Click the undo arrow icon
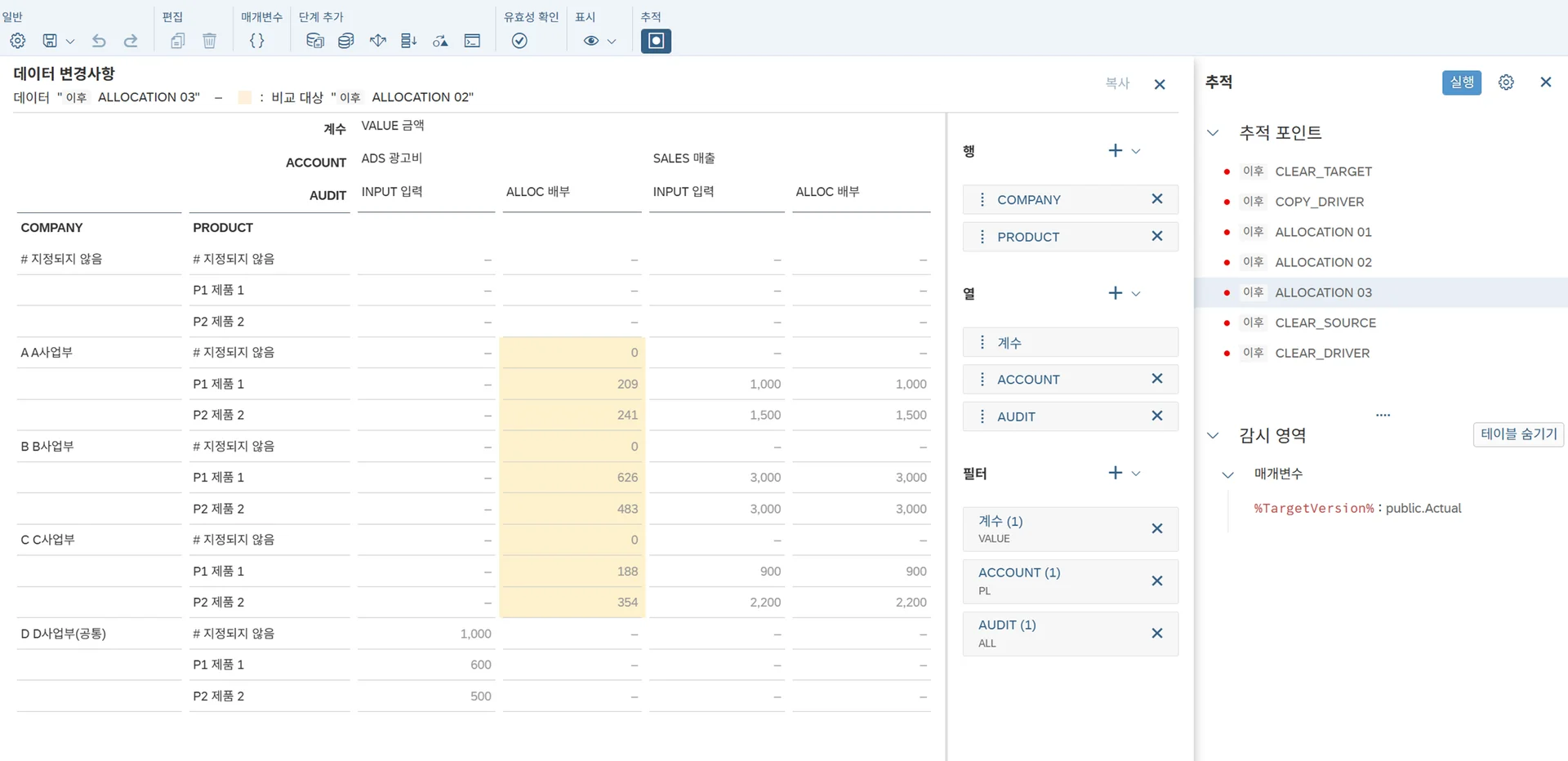This screenshot has width=1568, height=761. click(x=99, y=41)
